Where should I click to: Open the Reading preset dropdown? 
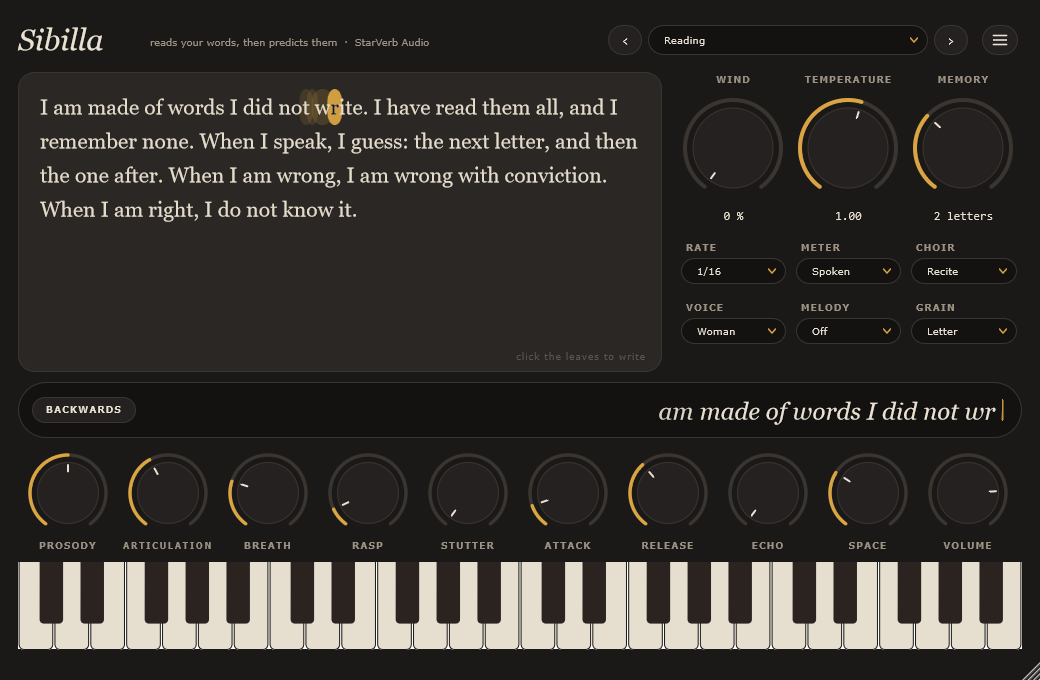[787, 40]
